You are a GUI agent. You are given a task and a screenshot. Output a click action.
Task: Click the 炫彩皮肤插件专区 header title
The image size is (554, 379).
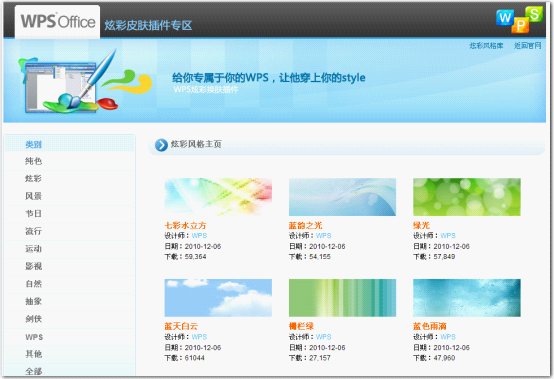click(x=148, y=25)
